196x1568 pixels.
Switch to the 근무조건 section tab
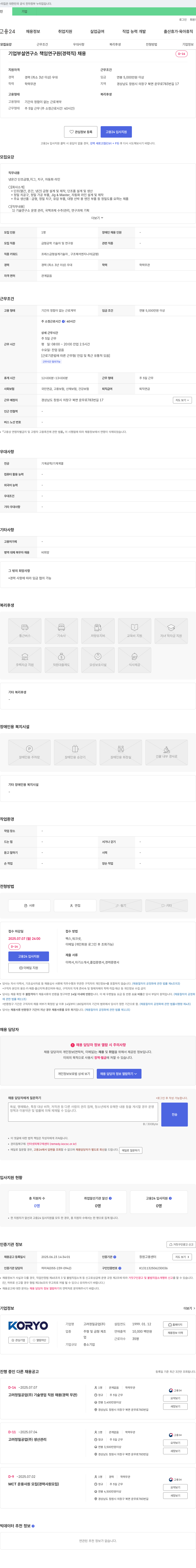click(x=42, y=44)
